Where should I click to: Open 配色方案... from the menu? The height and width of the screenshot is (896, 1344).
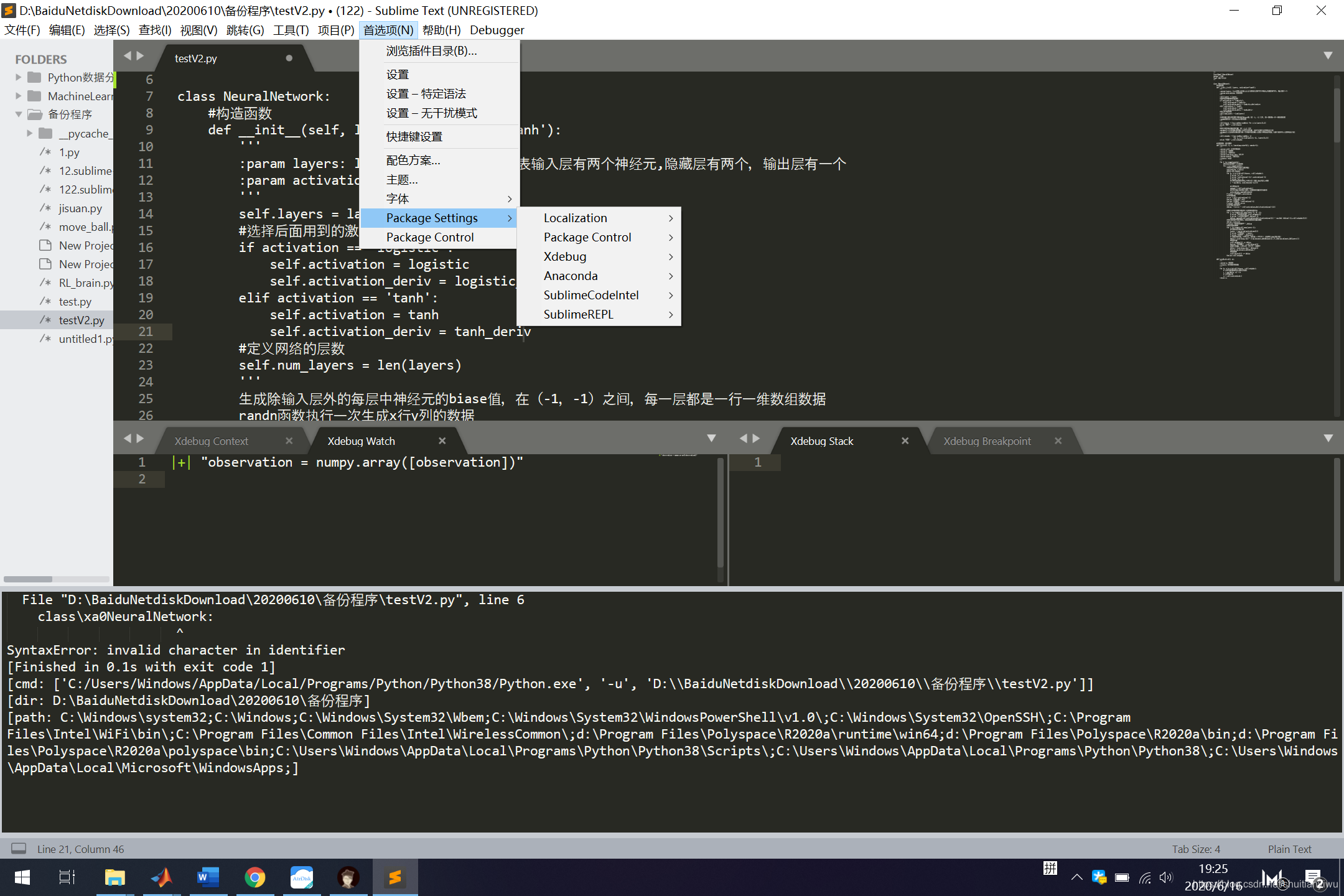tap(439, 161)
